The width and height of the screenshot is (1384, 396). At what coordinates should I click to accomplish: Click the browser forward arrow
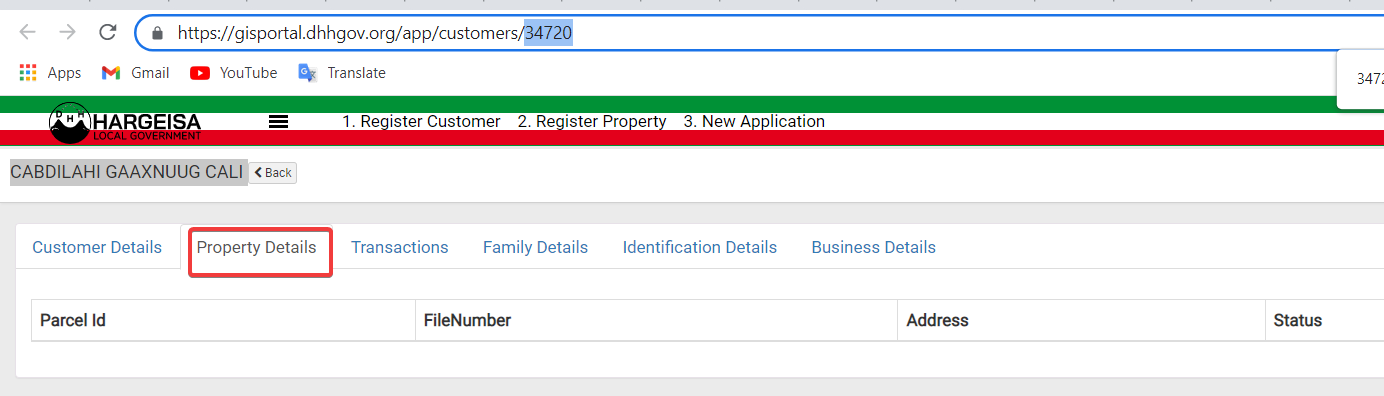(67, 32)
